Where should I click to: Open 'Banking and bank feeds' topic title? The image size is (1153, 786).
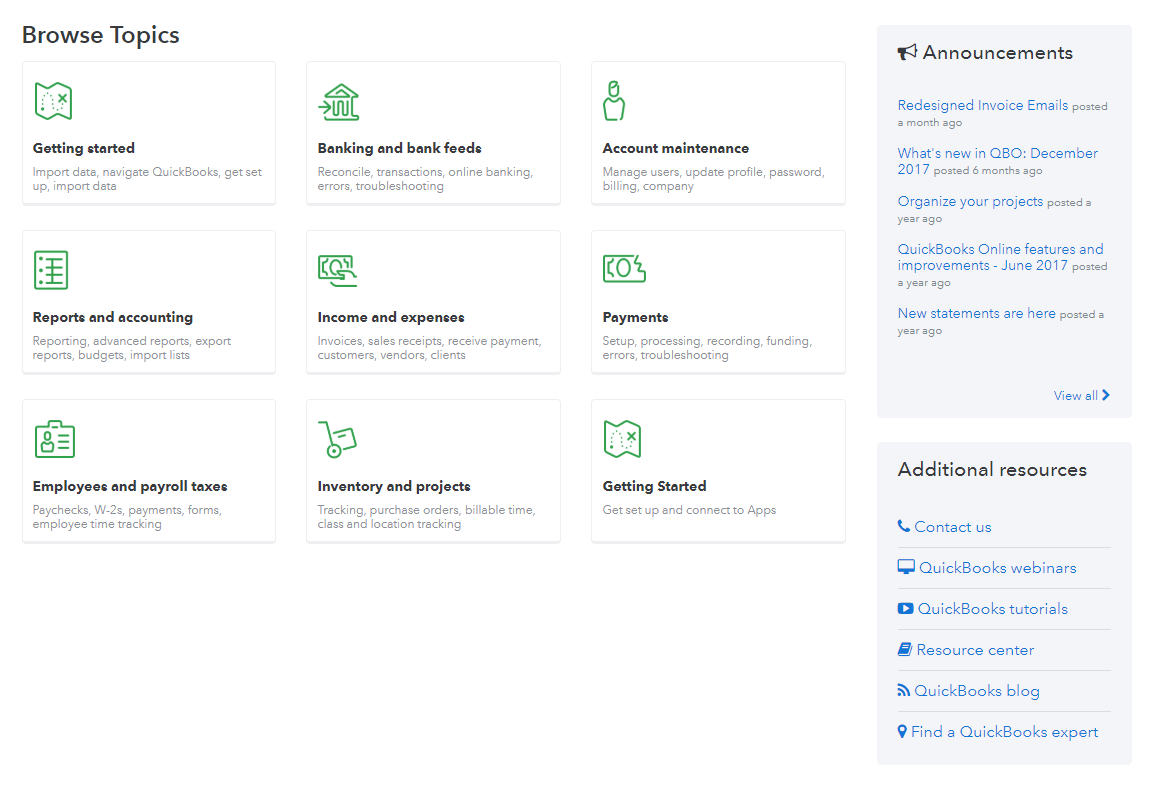399,148
